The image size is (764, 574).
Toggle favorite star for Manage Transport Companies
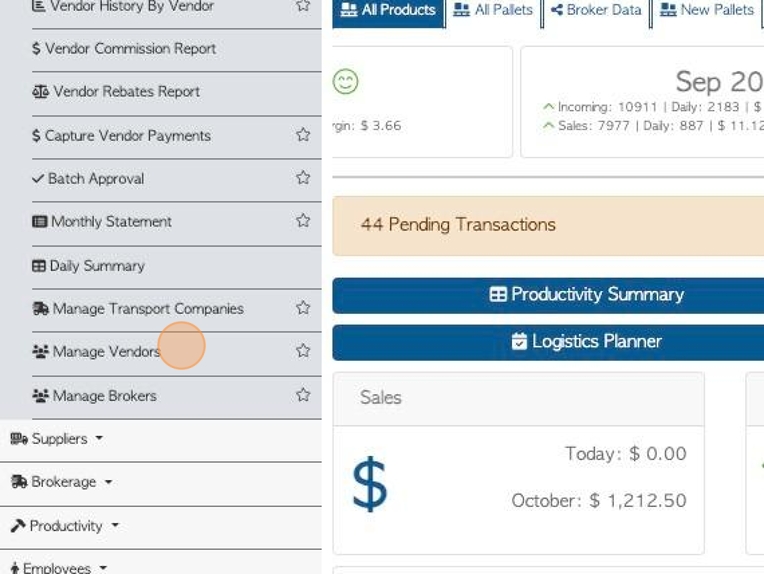303,307
